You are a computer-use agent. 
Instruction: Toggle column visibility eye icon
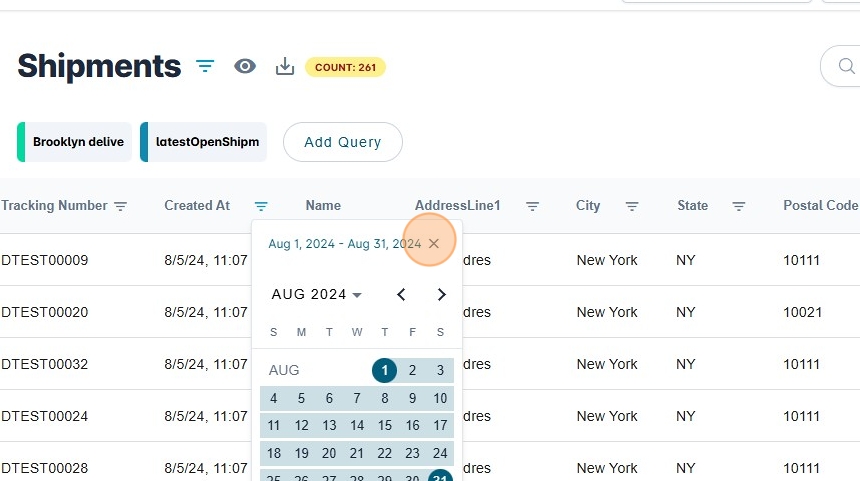point(245,66)
